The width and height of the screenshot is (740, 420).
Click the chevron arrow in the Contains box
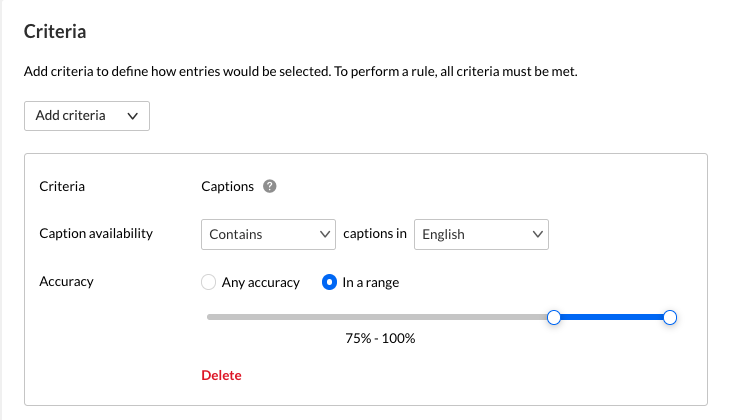(x=324, y=234)
